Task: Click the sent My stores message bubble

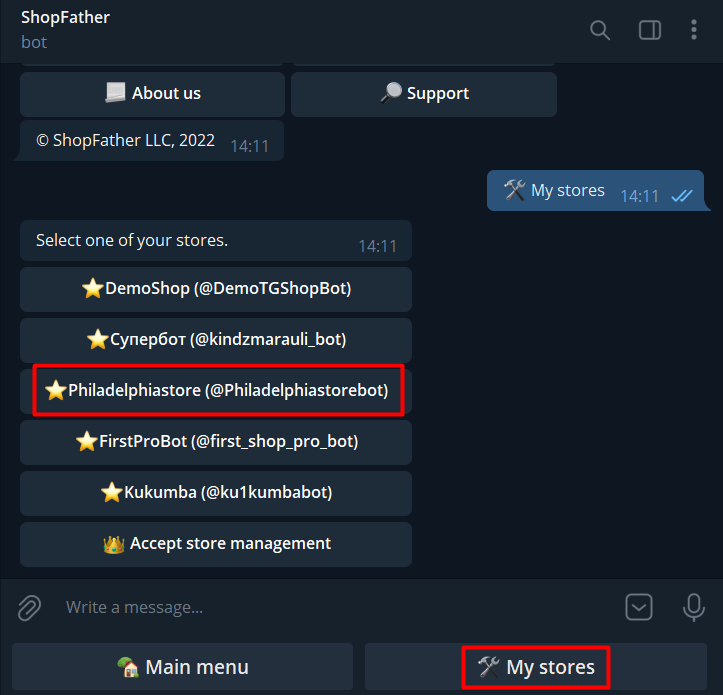Action: [x=596, y=190]
